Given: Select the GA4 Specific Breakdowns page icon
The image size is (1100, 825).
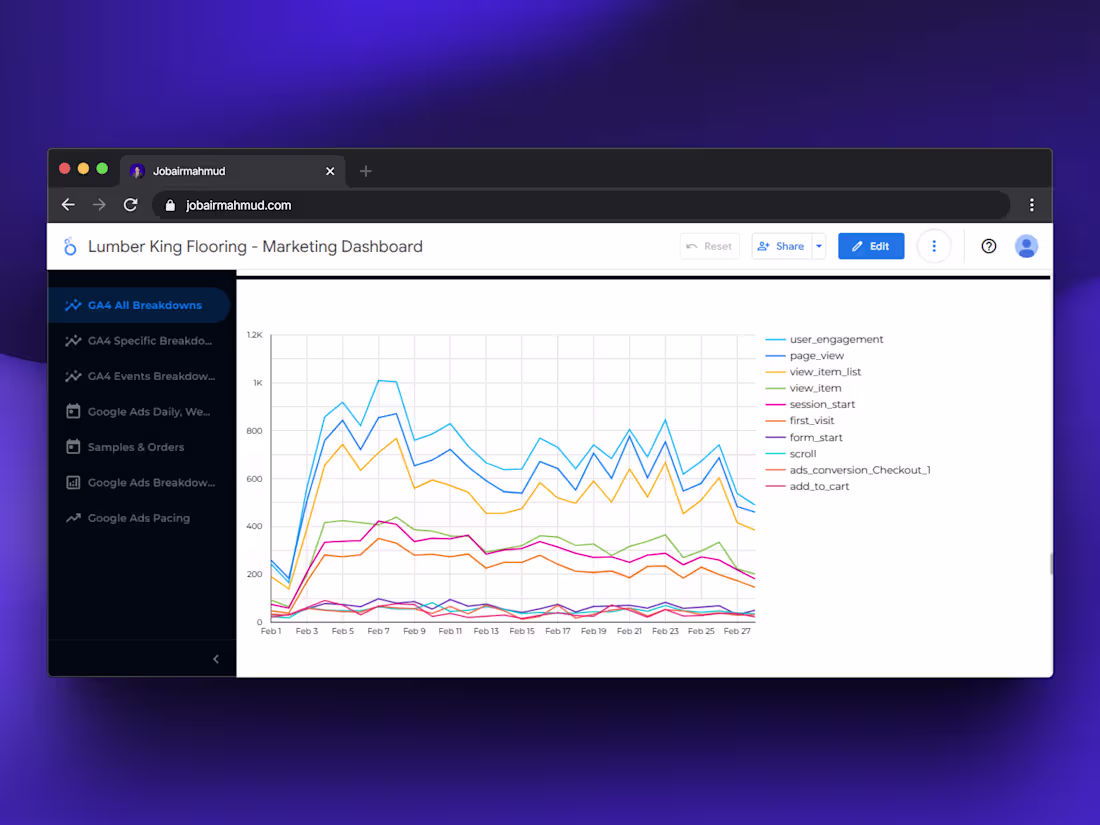Looking at the screenshot, I should click(x=71, y=340).
